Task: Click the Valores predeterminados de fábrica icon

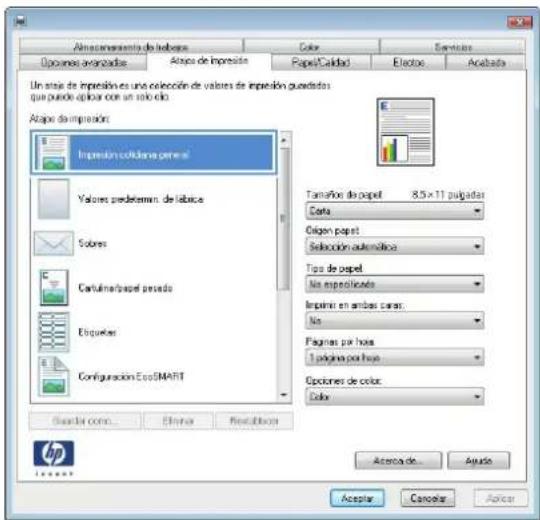Action: pyautogui.click(x=53, y=199)
